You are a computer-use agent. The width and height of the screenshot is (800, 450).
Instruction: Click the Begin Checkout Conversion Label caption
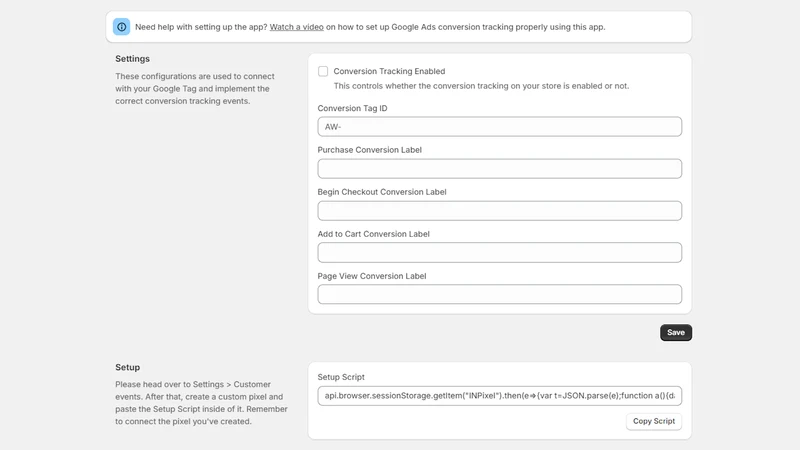point(382,192)
